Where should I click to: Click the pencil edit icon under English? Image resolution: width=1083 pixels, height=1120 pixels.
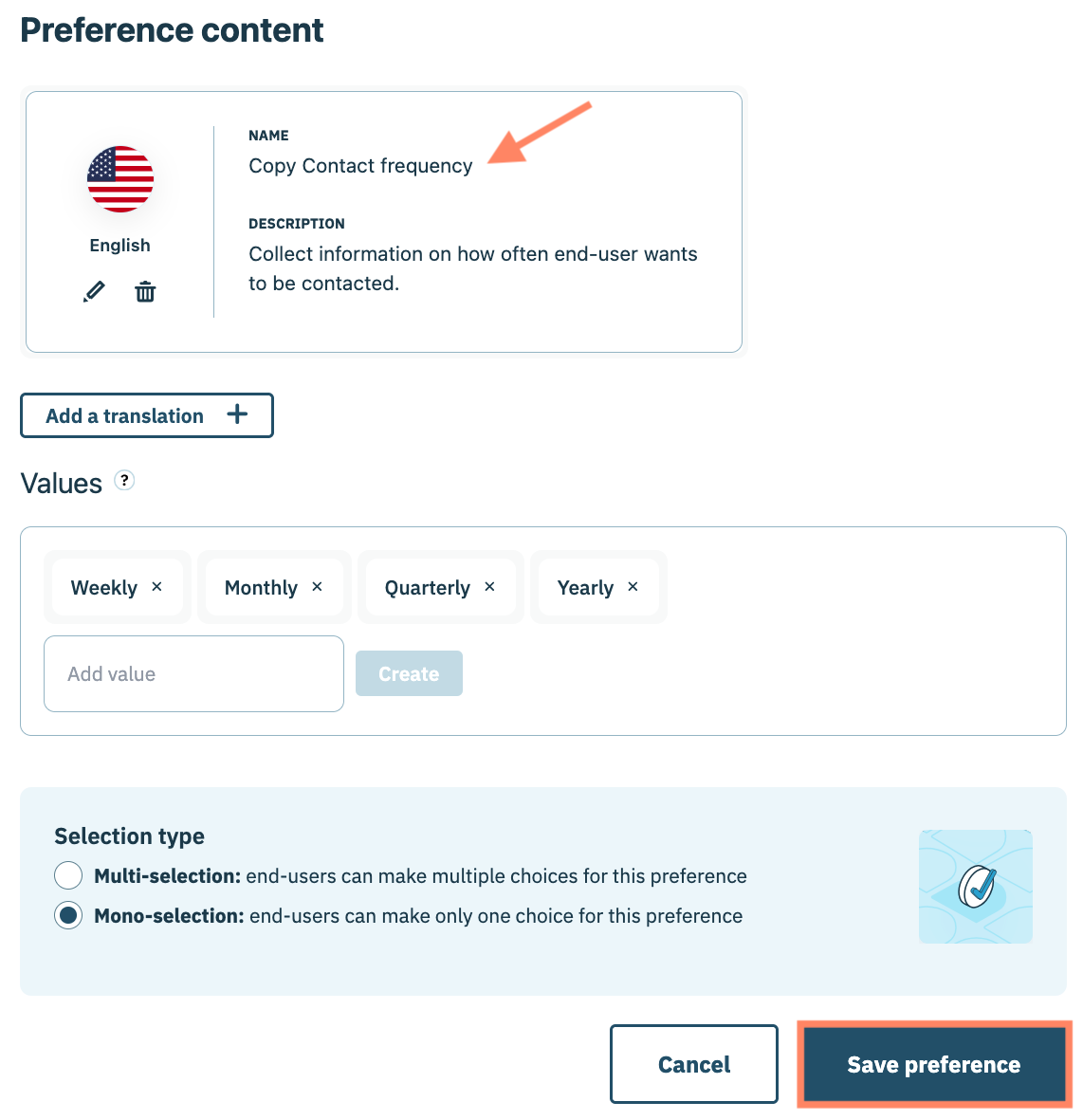94,292
